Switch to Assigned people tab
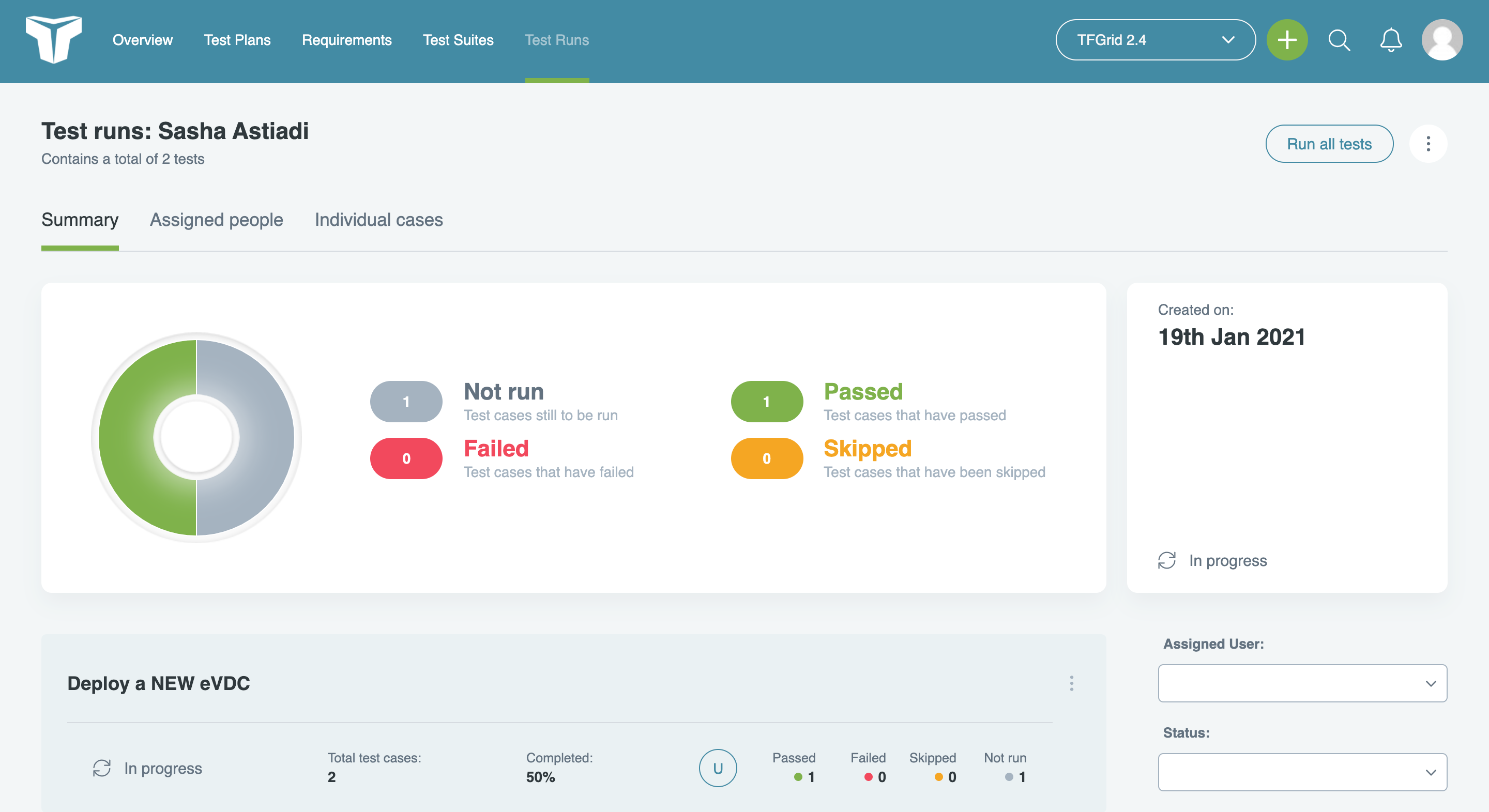 [216, 220]
